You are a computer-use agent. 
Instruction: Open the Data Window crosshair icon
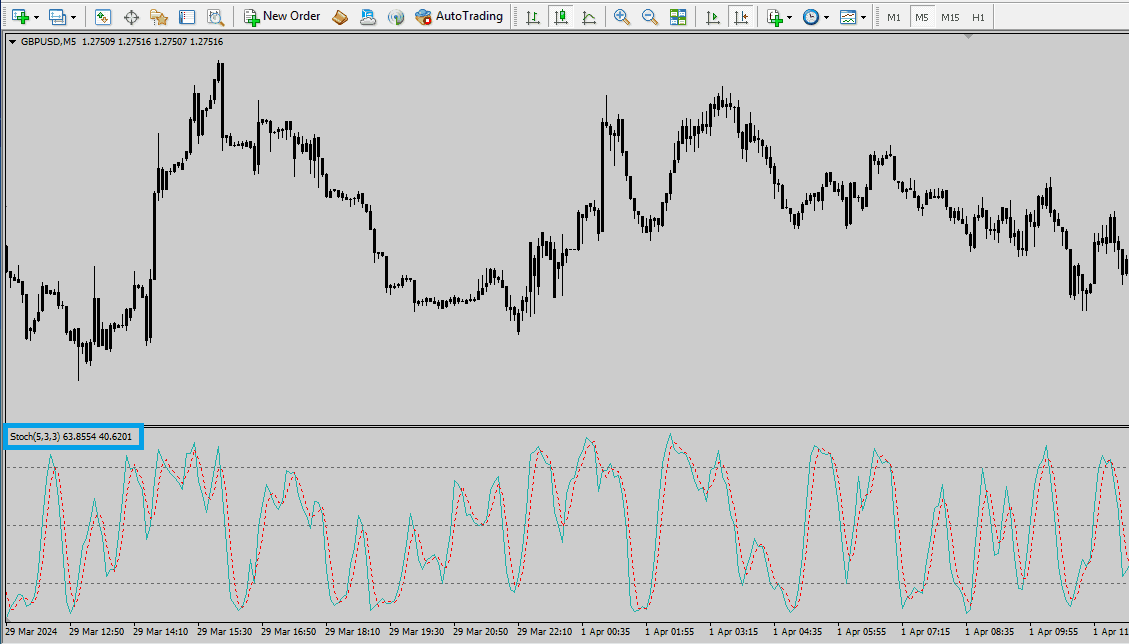[131, 17]
